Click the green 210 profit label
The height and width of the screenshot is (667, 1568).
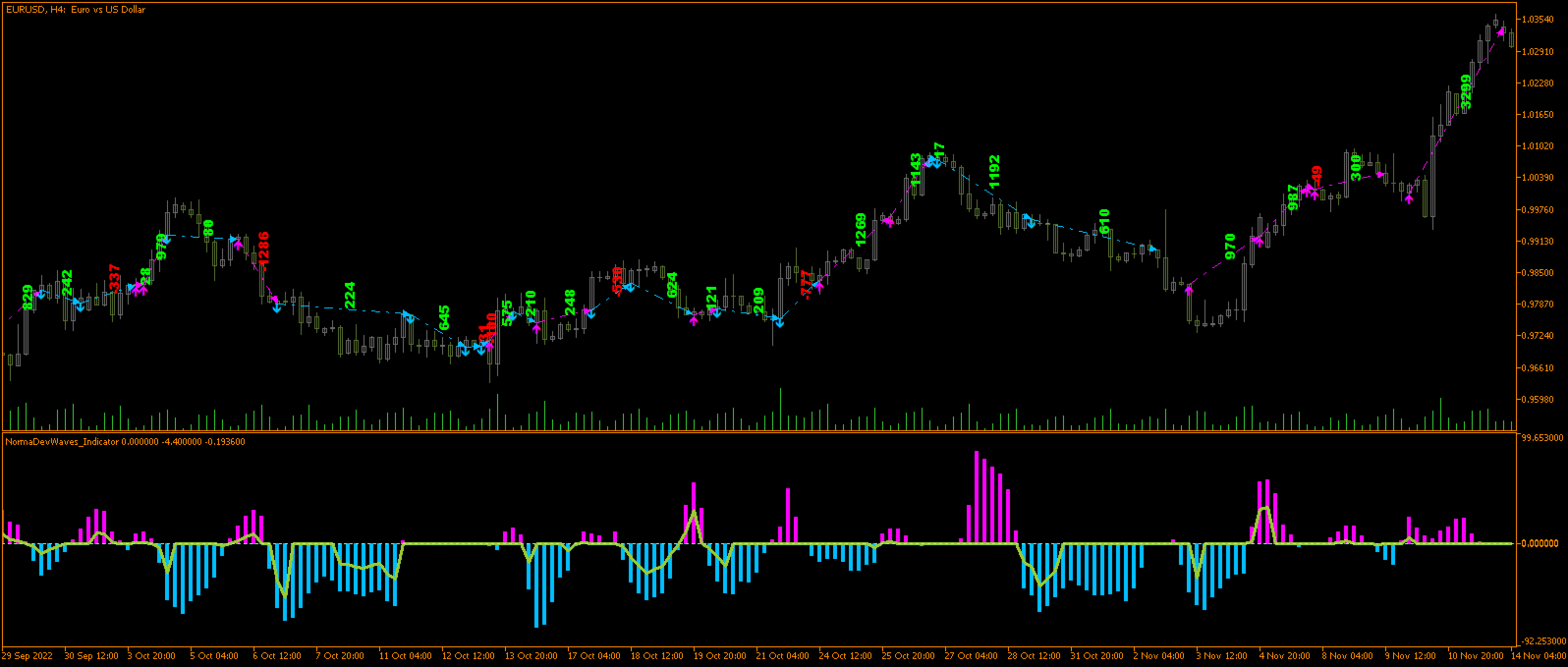531,304
